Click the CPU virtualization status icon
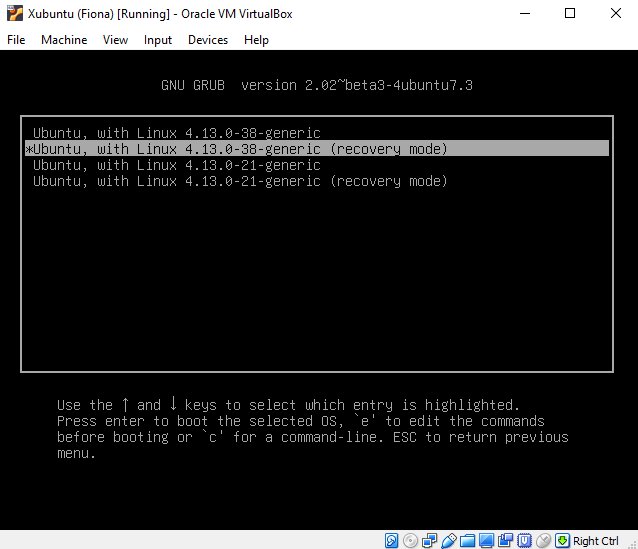 [524, 541]
